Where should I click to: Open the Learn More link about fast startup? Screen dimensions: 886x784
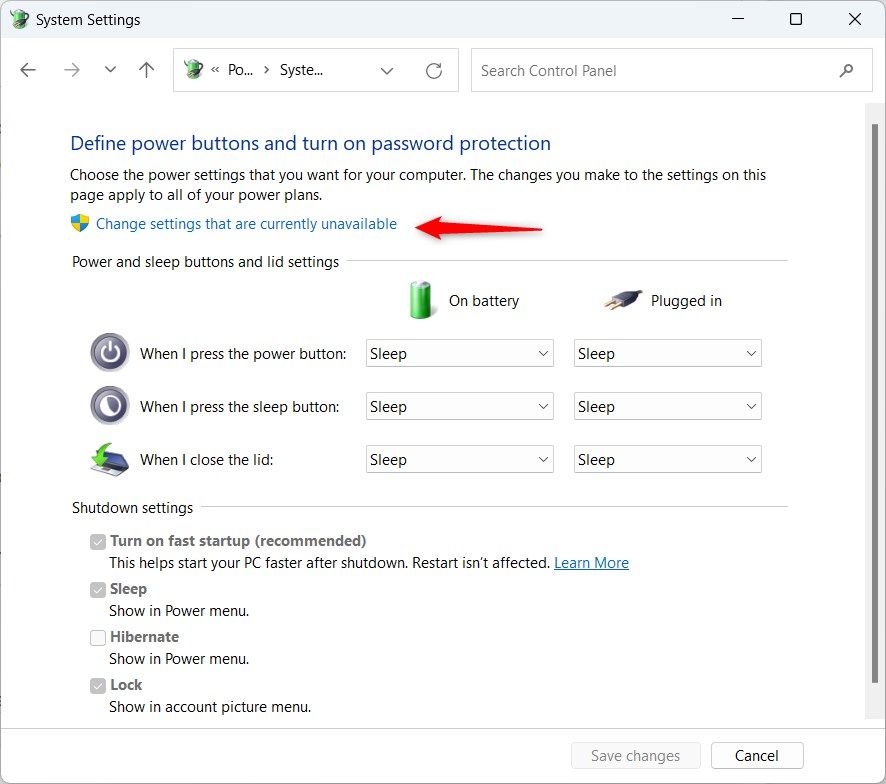pos(591,562)
